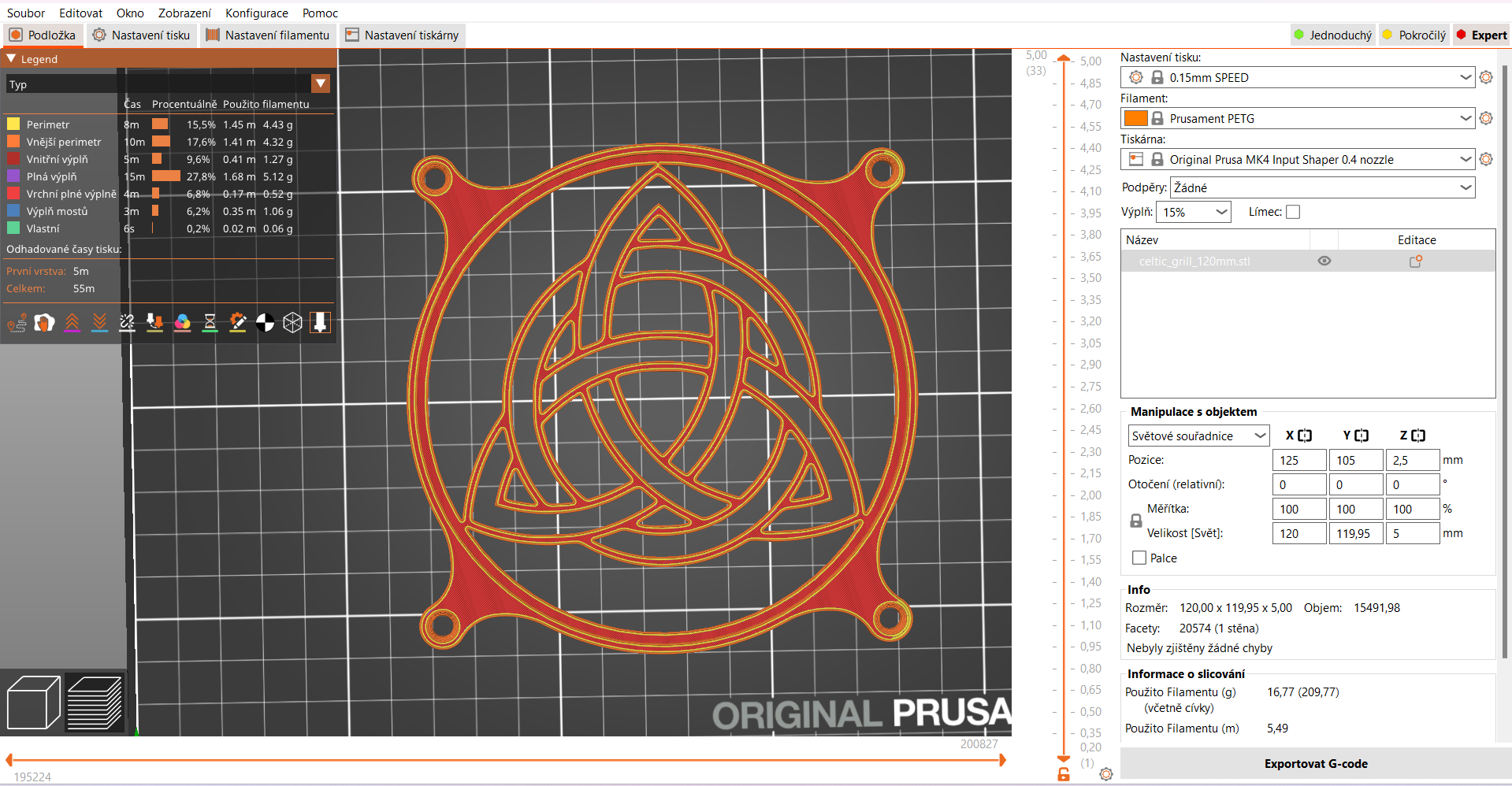This screenshot has height=786, width=1512.
Task: Open the Konfigurace menu
Action: pos(257,13)
